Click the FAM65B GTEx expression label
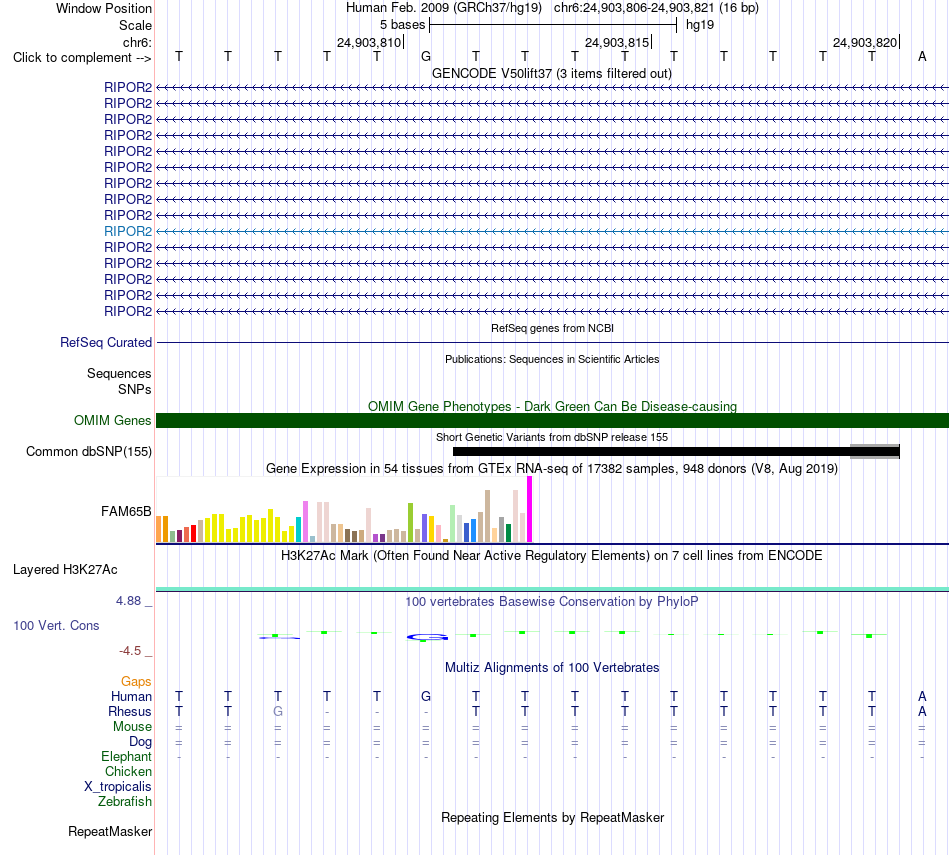The image size is (950, 855). [126, 511]
